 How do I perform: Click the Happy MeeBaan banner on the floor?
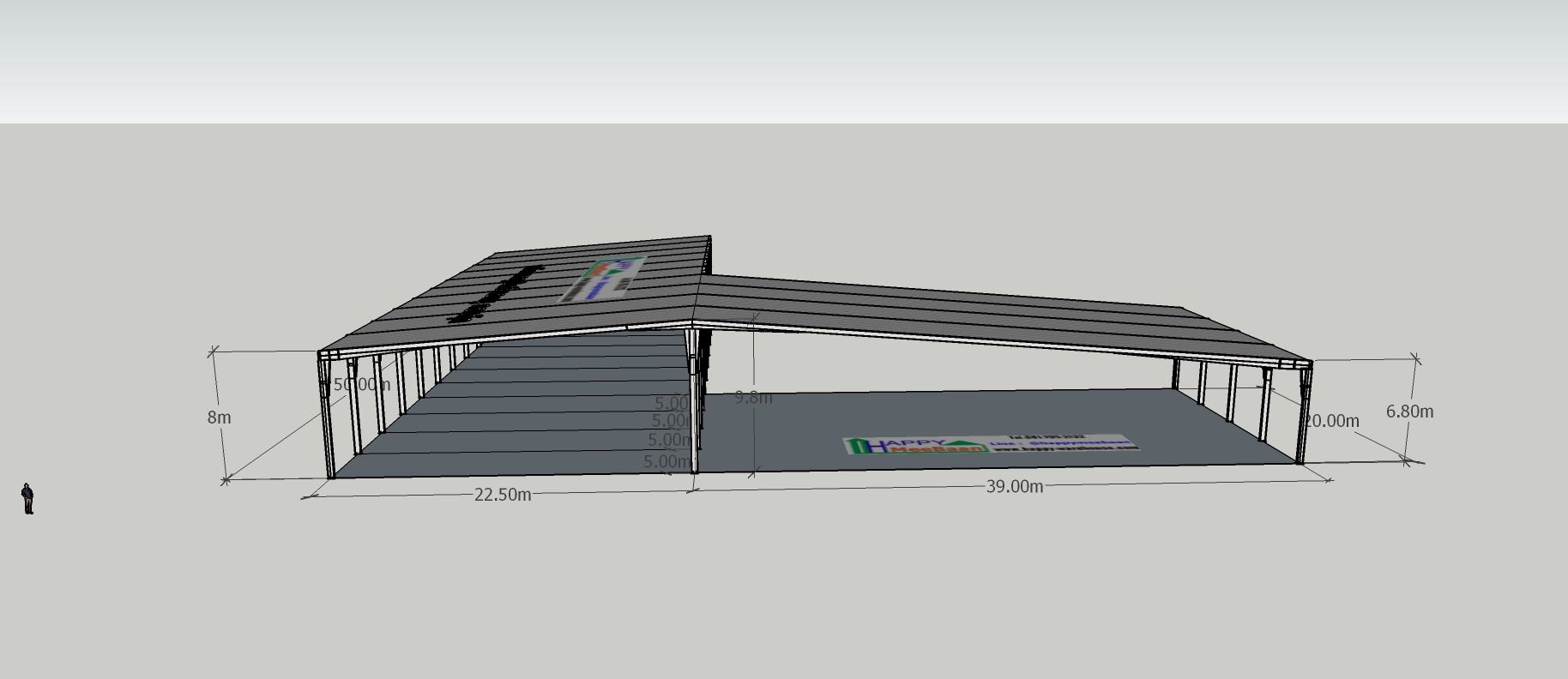[991, 444]
